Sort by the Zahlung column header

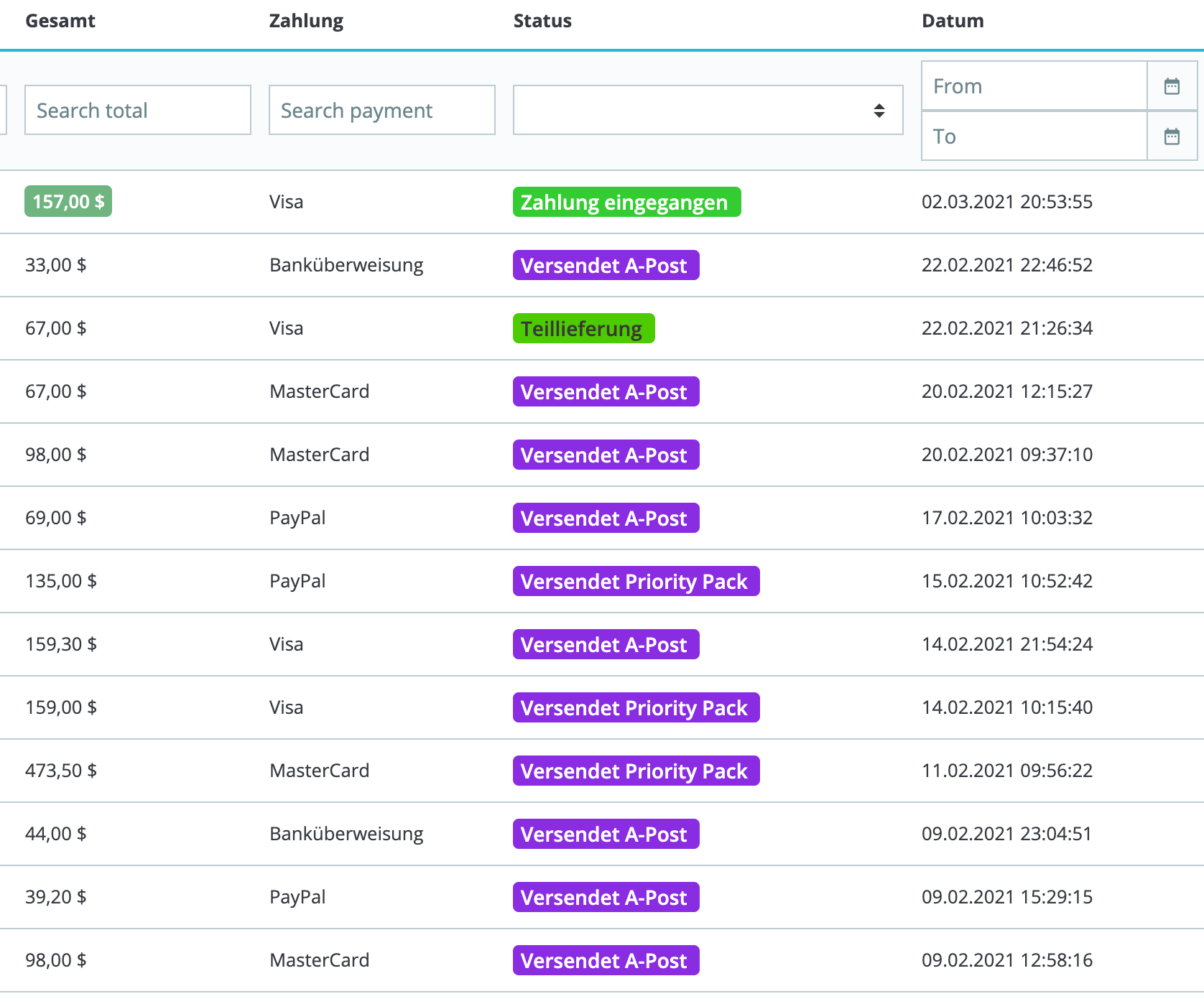306,21
